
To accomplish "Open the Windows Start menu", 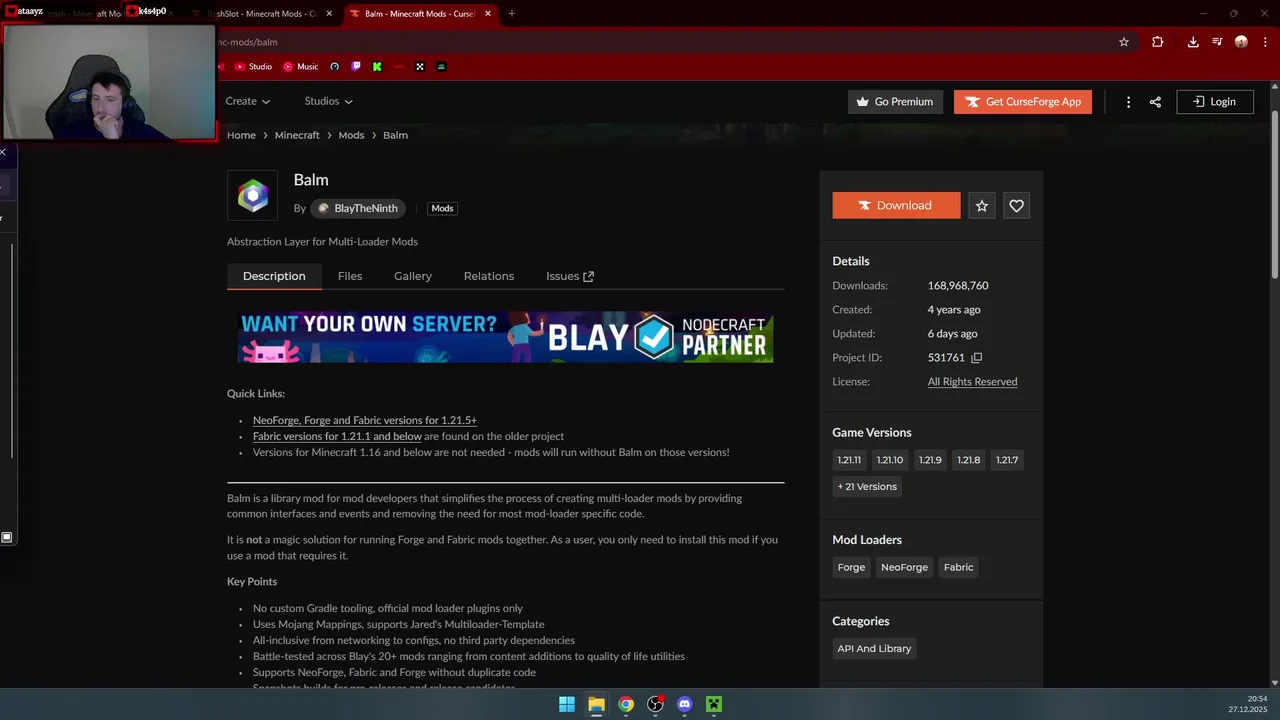I will click(567, 704).
